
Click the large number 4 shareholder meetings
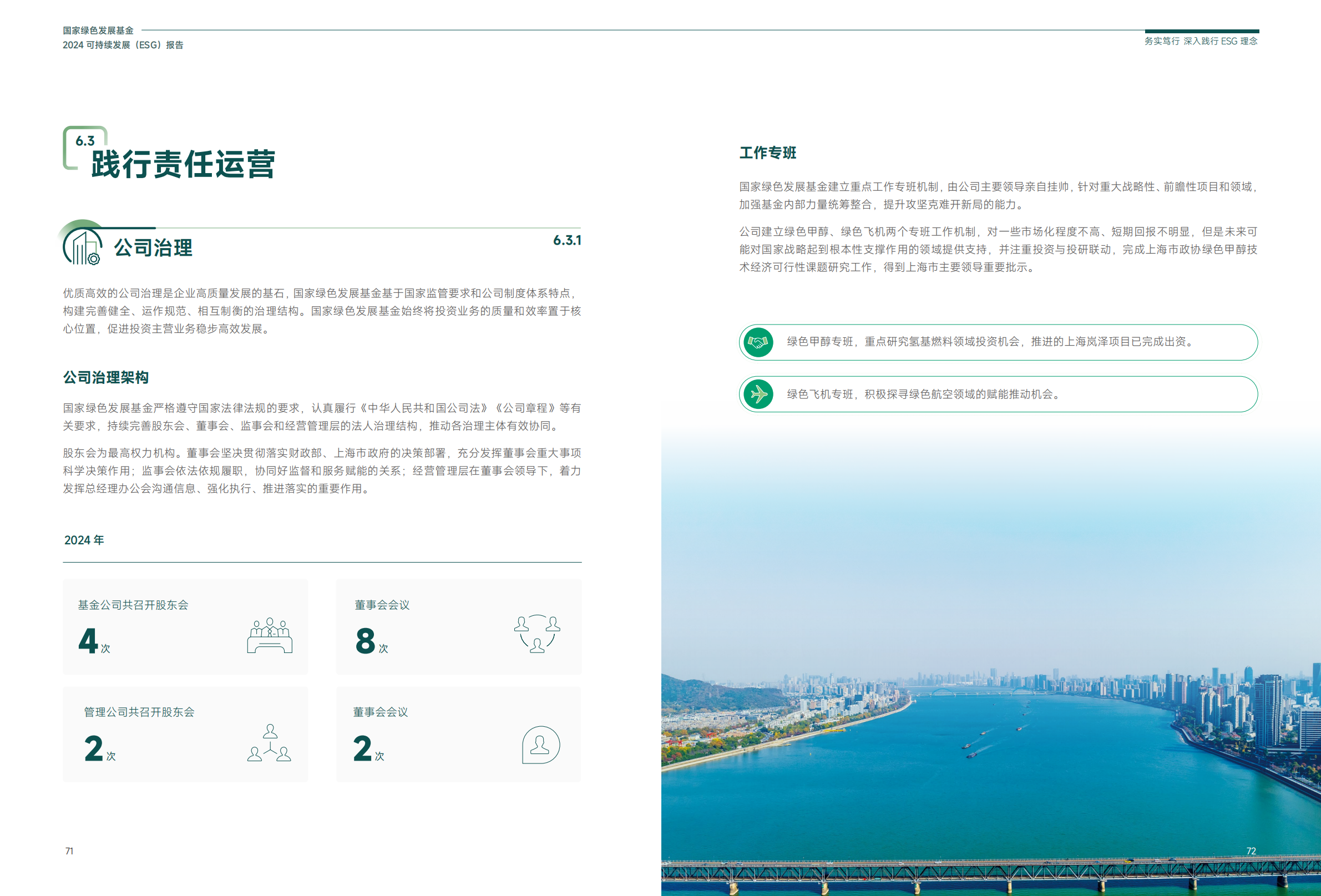88,641
